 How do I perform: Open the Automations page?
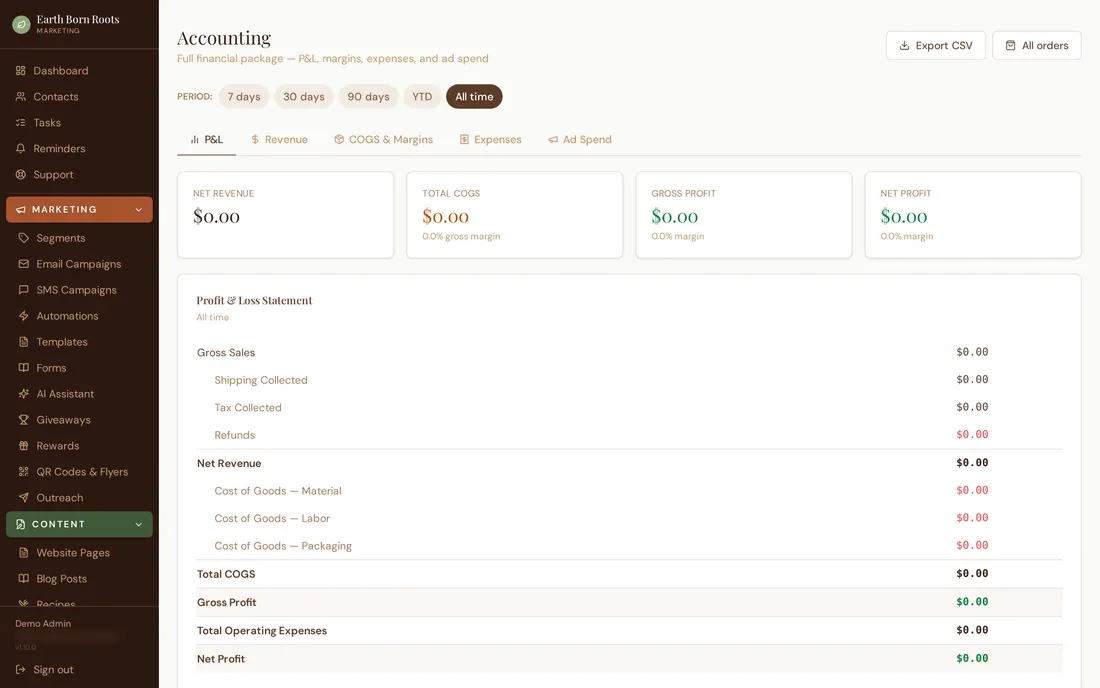pyautogui.click(x=79, y=316)
